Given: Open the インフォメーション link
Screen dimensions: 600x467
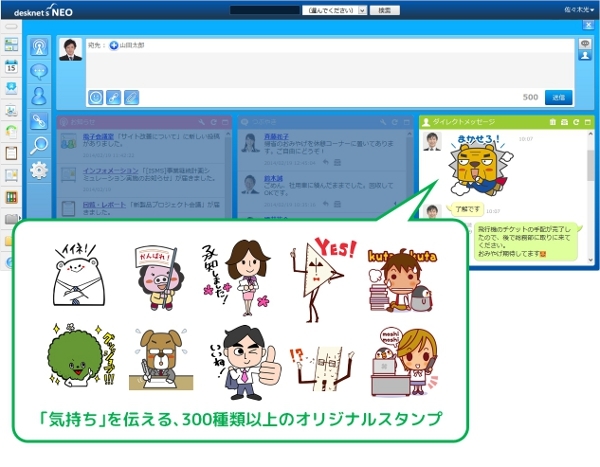Looking at the screenshot, I should 111,171.
